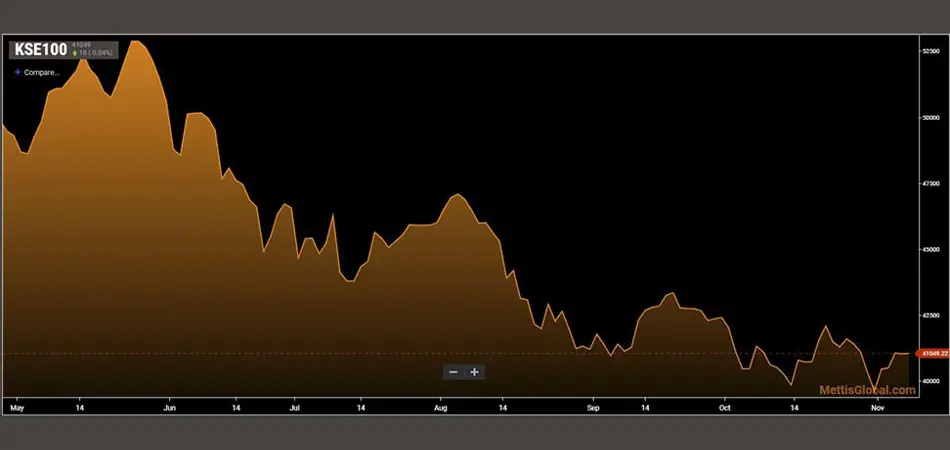Screen dimensions: 950x450
Task: Click the Jul label on date axis
Action: point(295,408)
